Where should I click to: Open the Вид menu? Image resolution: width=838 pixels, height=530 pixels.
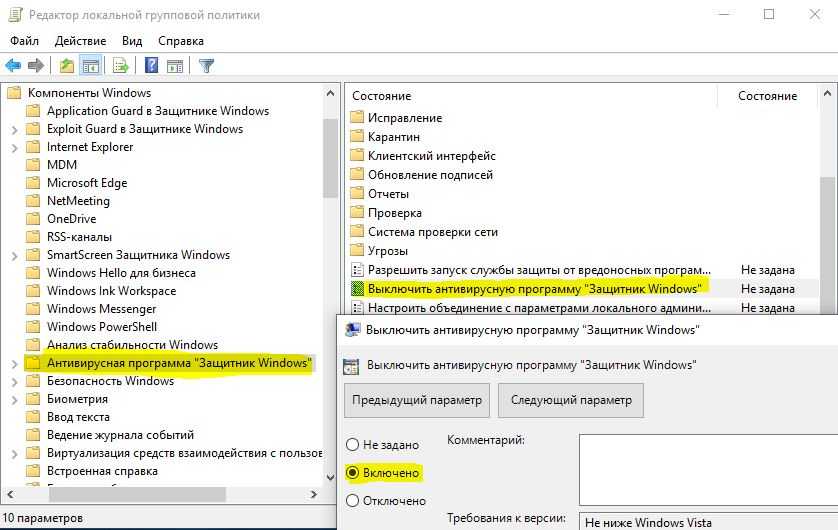click(132, 41)
